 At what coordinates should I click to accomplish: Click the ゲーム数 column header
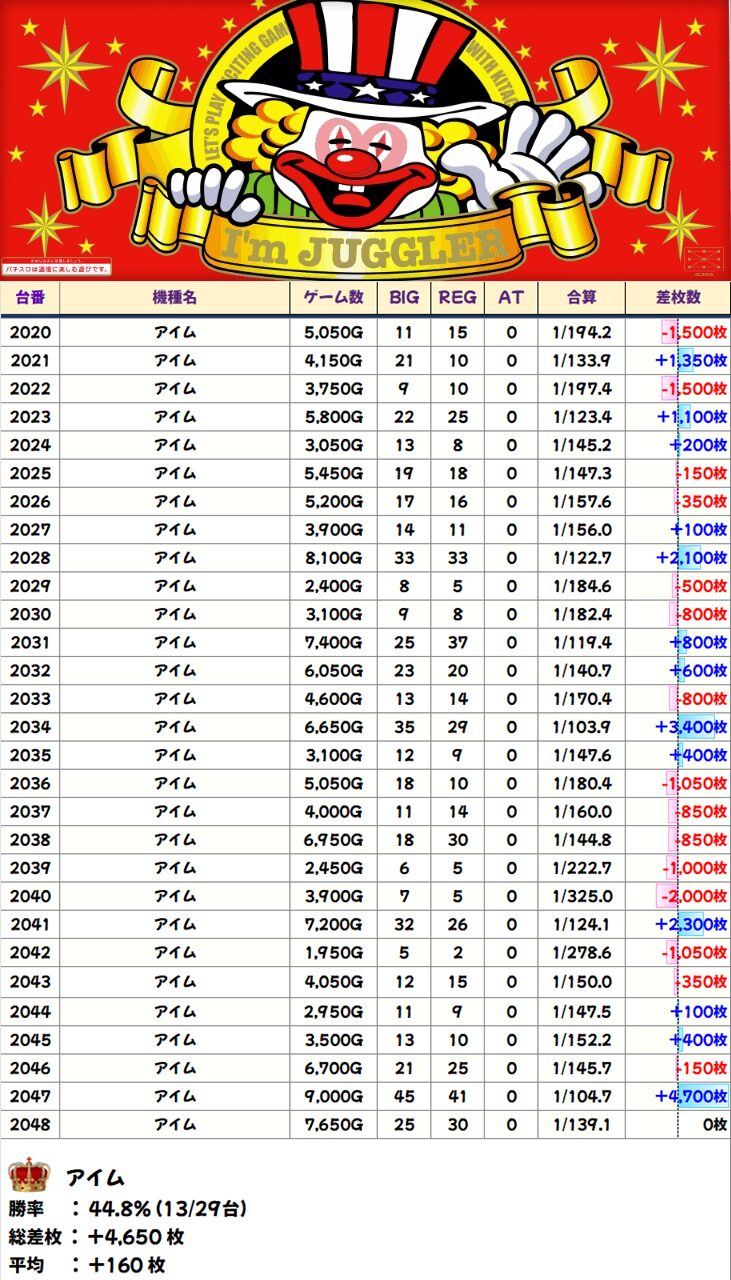tap(334, 298)
